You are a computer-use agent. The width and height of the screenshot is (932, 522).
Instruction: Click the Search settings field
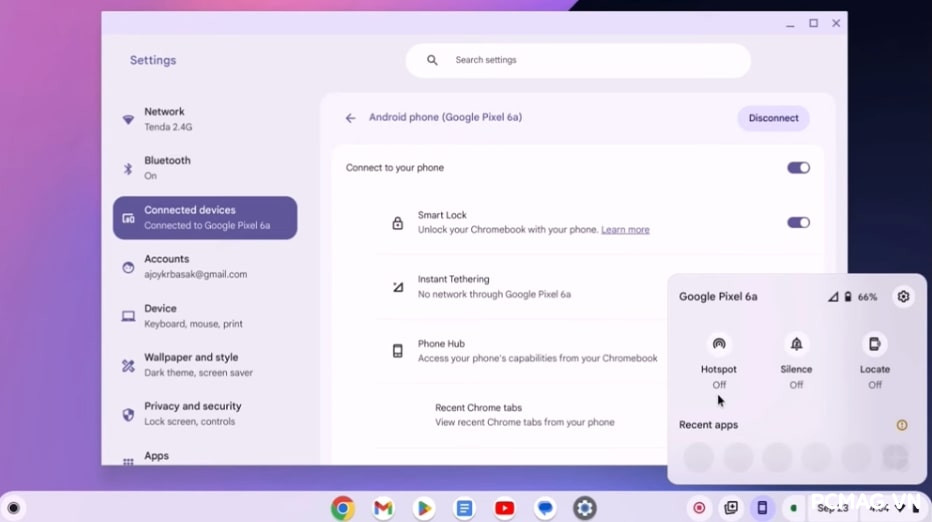pos(578,60)
